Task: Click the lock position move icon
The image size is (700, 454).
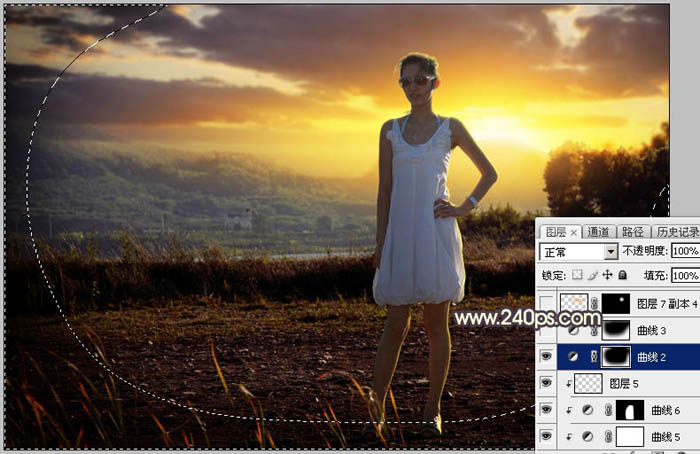Action: (607, 275)
